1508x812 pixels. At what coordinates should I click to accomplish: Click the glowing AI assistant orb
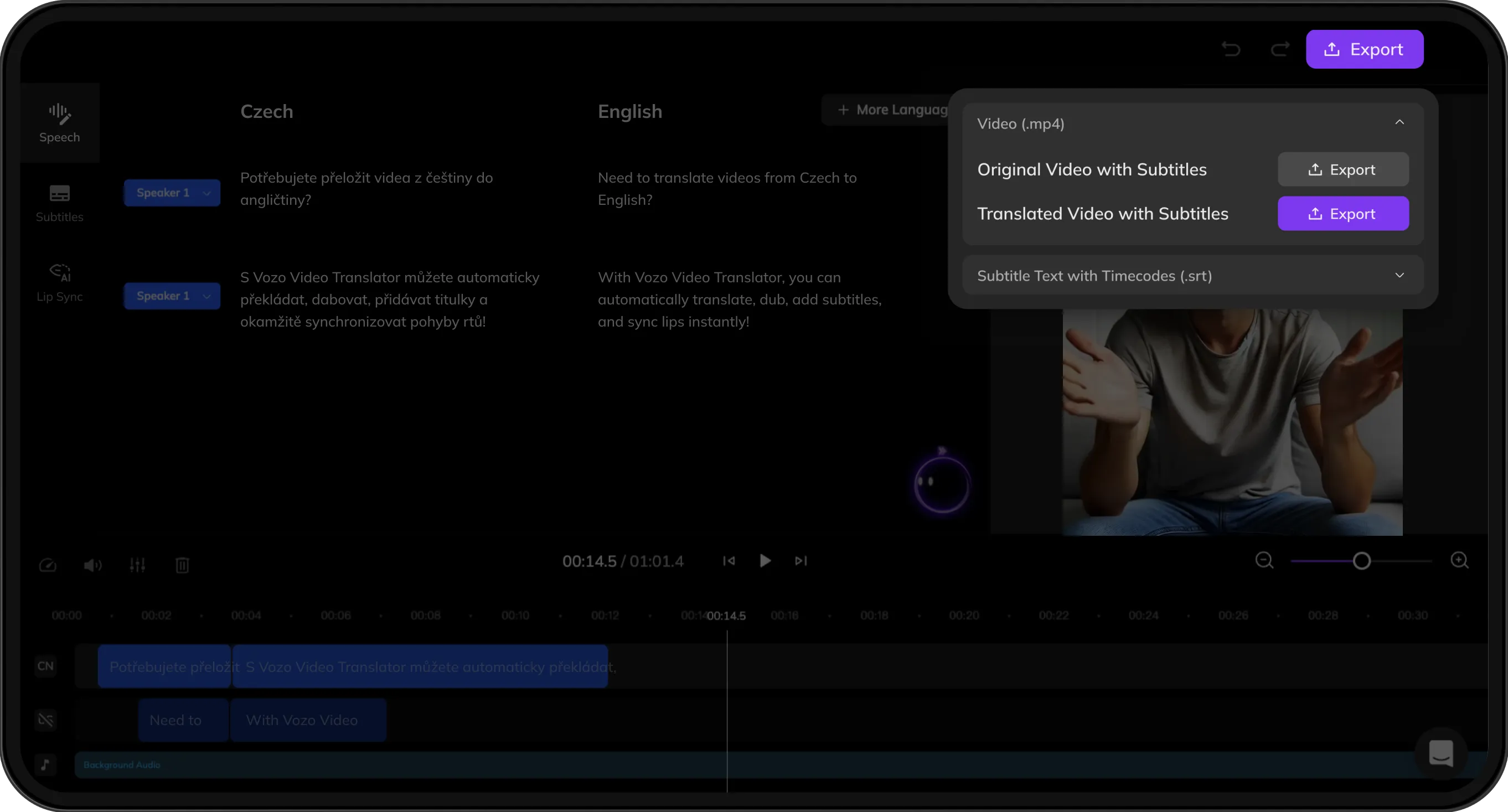tap(942, 485)
